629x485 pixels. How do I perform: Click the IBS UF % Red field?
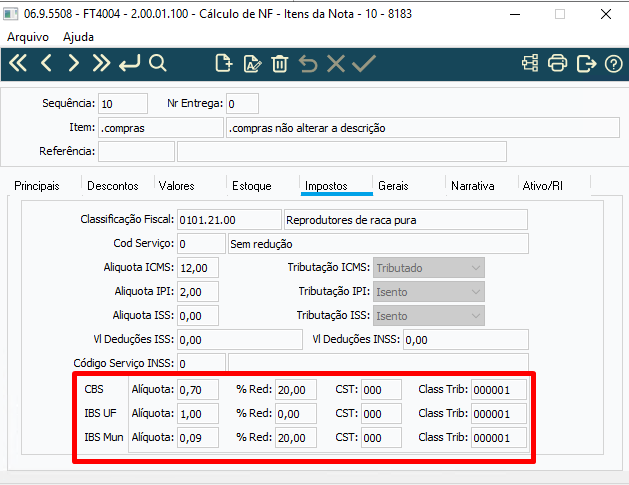pos(296,414)
